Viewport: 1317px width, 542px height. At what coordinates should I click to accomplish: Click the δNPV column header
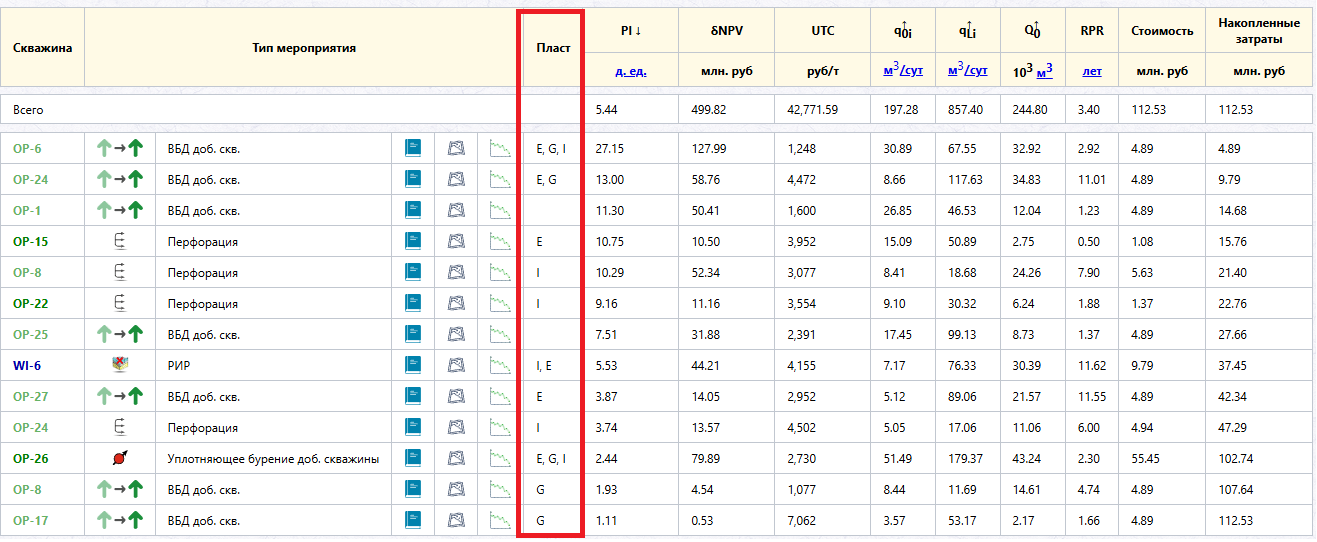tap(725, 31)
